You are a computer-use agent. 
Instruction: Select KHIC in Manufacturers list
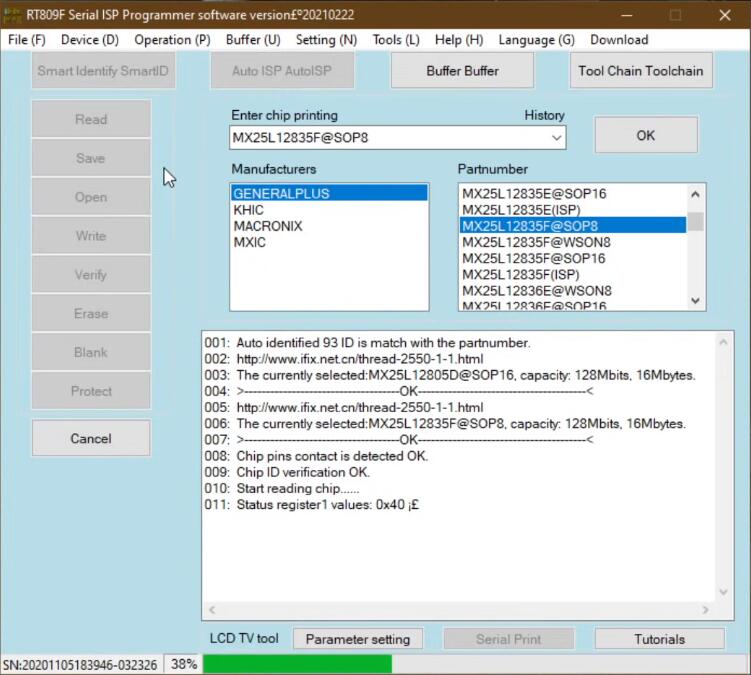click(329, 210)
